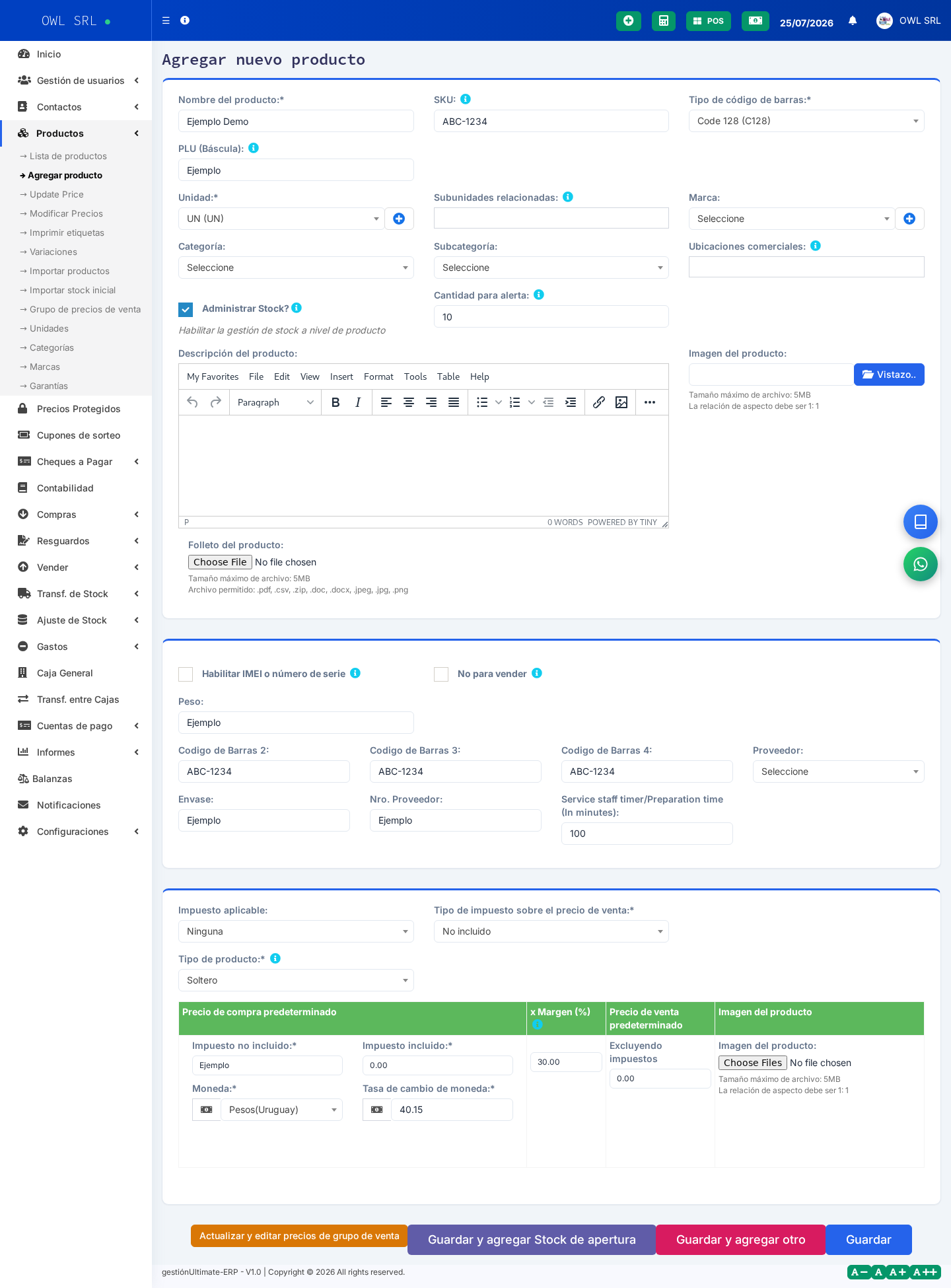Align text right in editor

431,402
